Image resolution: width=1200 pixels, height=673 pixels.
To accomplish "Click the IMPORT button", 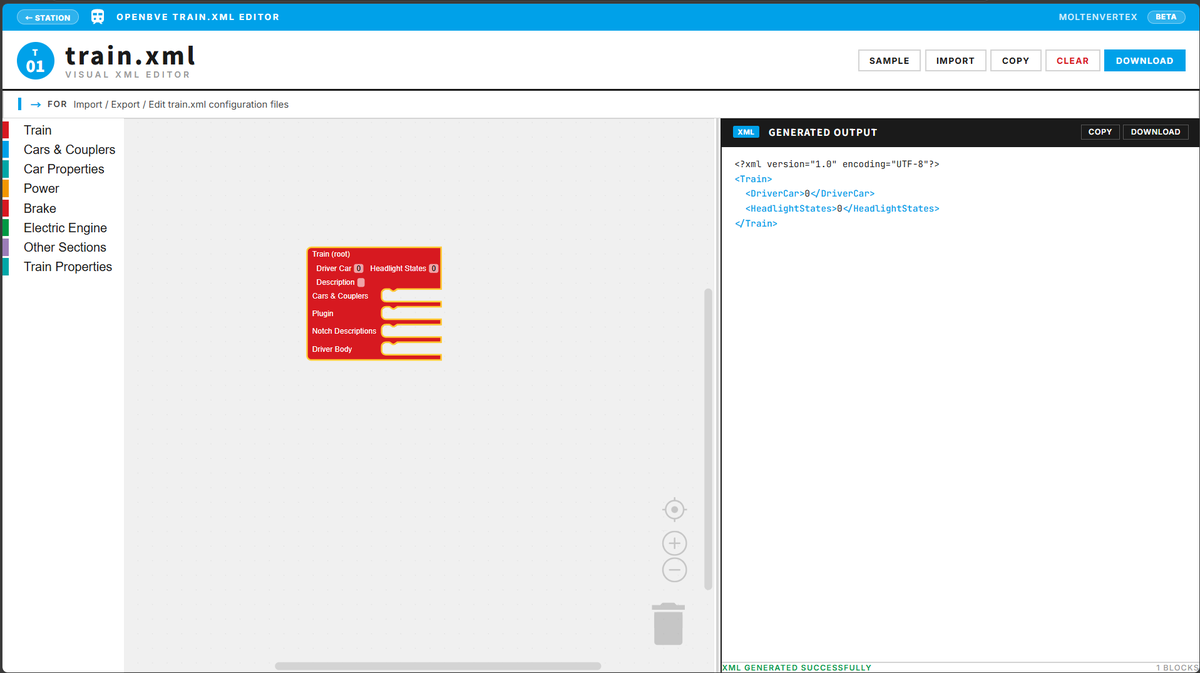I will [955, 60].
